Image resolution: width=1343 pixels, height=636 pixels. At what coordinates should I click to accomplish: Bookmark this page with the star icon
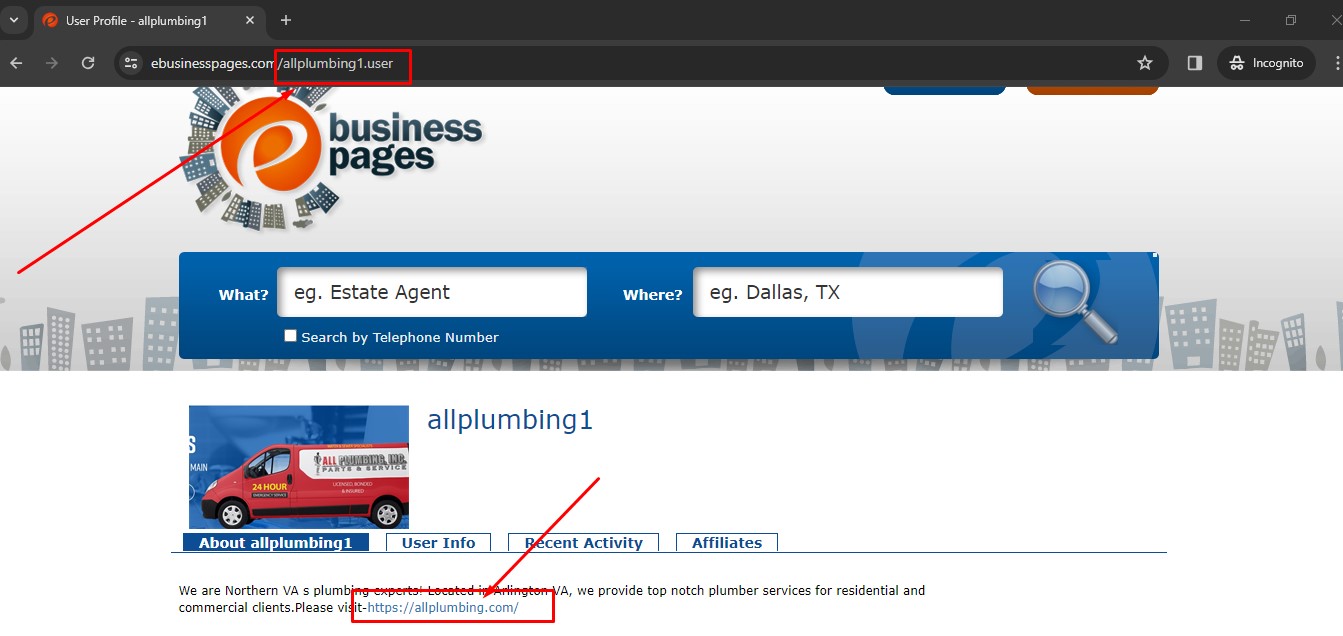(x=1145, y=63)
